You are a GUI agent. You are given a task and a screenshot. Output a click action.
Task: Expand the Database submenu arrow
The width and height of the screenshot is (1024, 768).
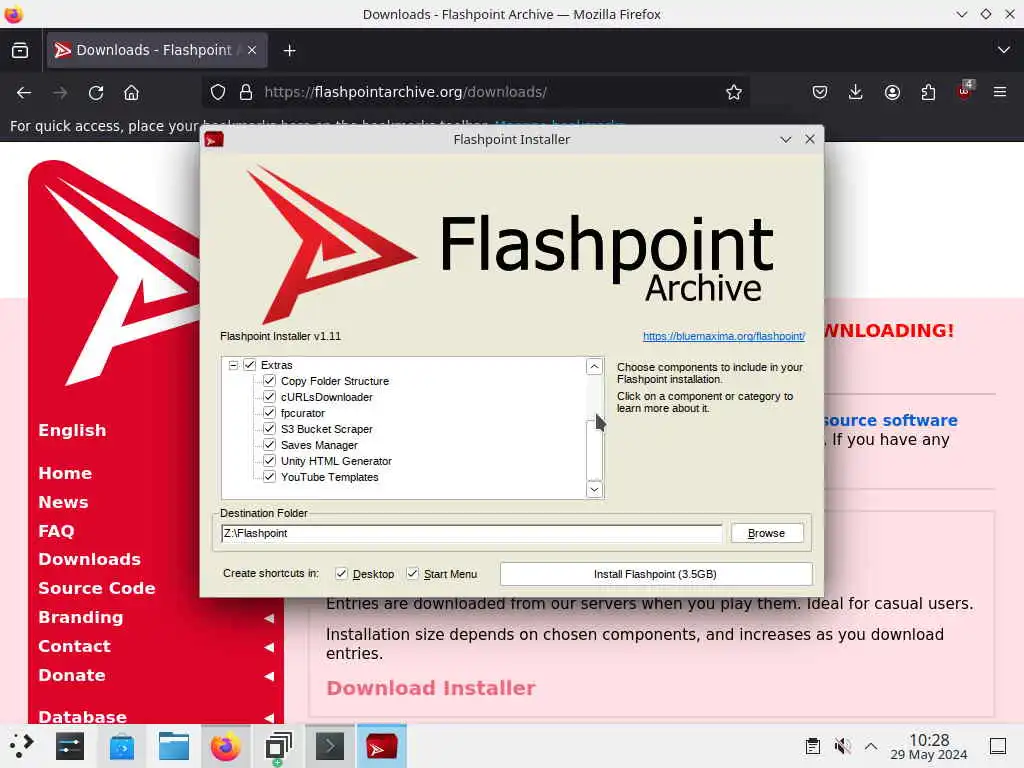(269, 717)
